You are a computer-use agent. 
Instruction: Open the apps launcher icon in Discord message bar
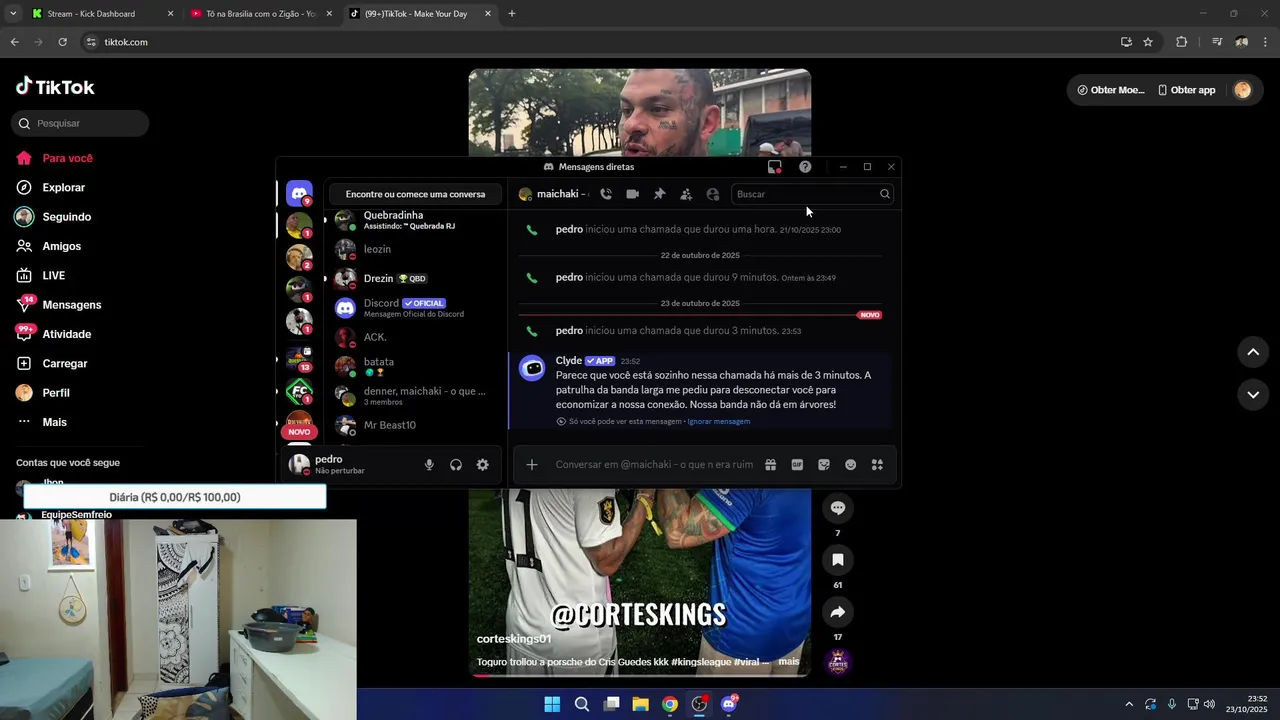[x=877, y=464]
